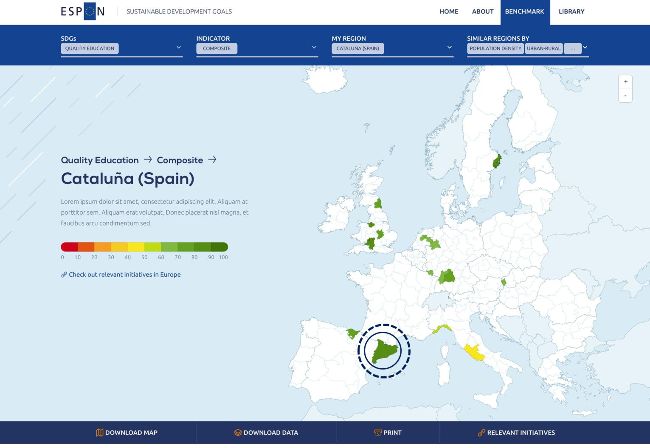Click the Quality Education breadcrumb

pos(99,160)
